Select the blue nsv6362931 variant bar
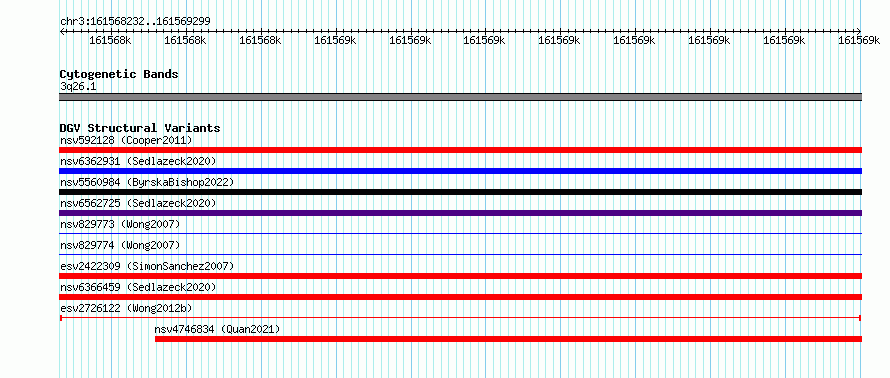 coord(460,171)
